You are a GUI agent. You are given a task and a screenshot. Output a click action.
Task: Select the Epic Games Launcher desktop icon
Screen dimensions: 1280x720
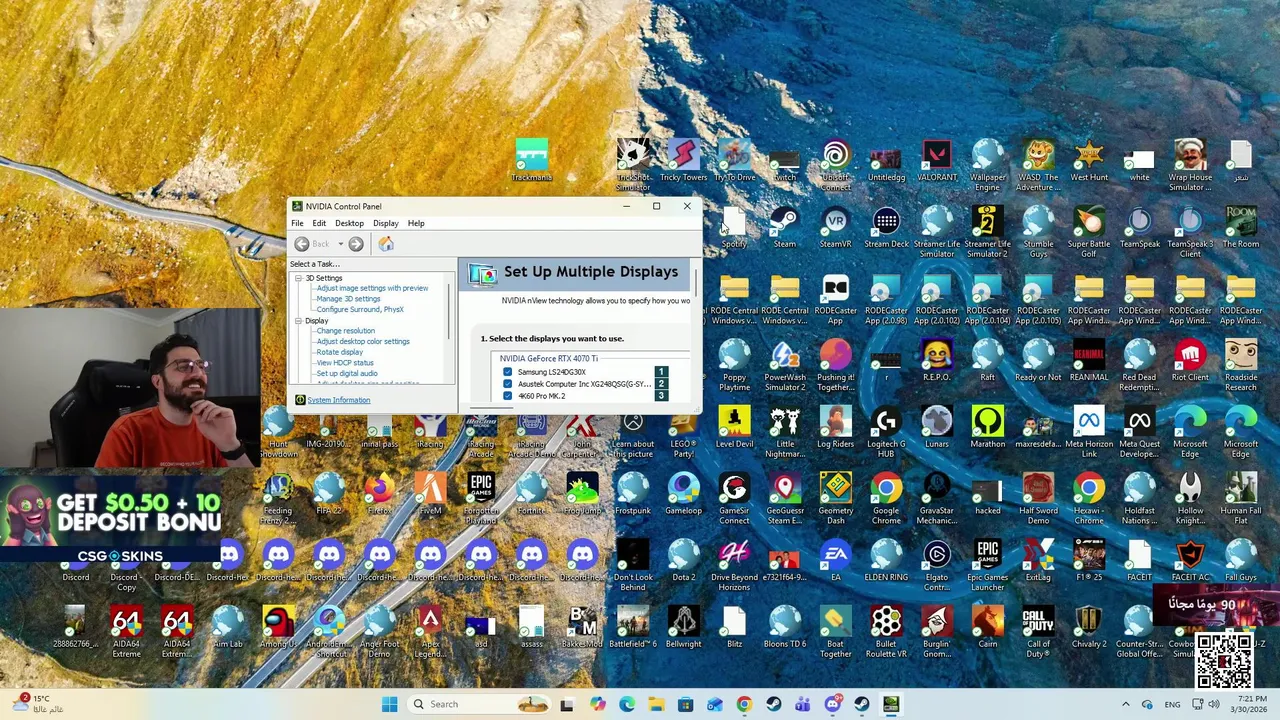987,565
